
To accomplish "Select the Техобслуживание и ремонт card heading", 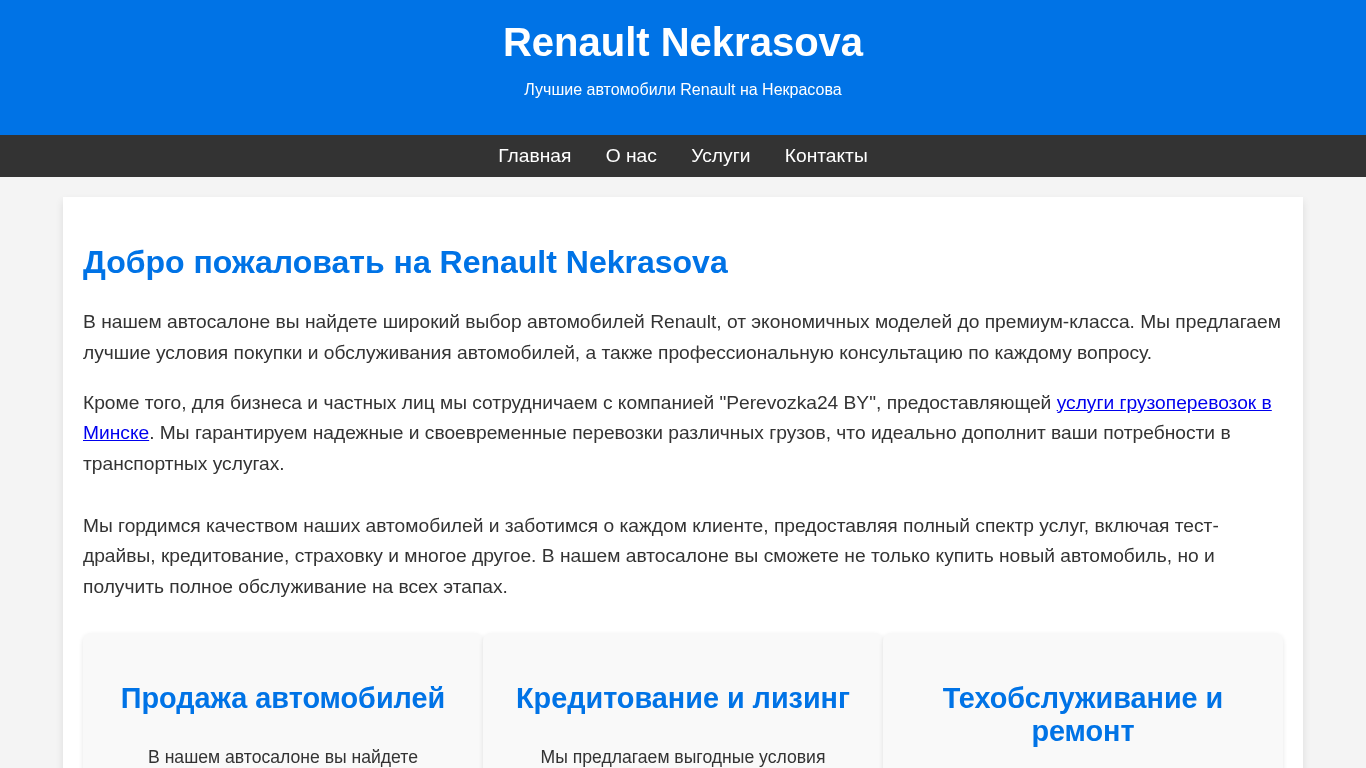I will pyautogui.click(x=1083, y=714).
